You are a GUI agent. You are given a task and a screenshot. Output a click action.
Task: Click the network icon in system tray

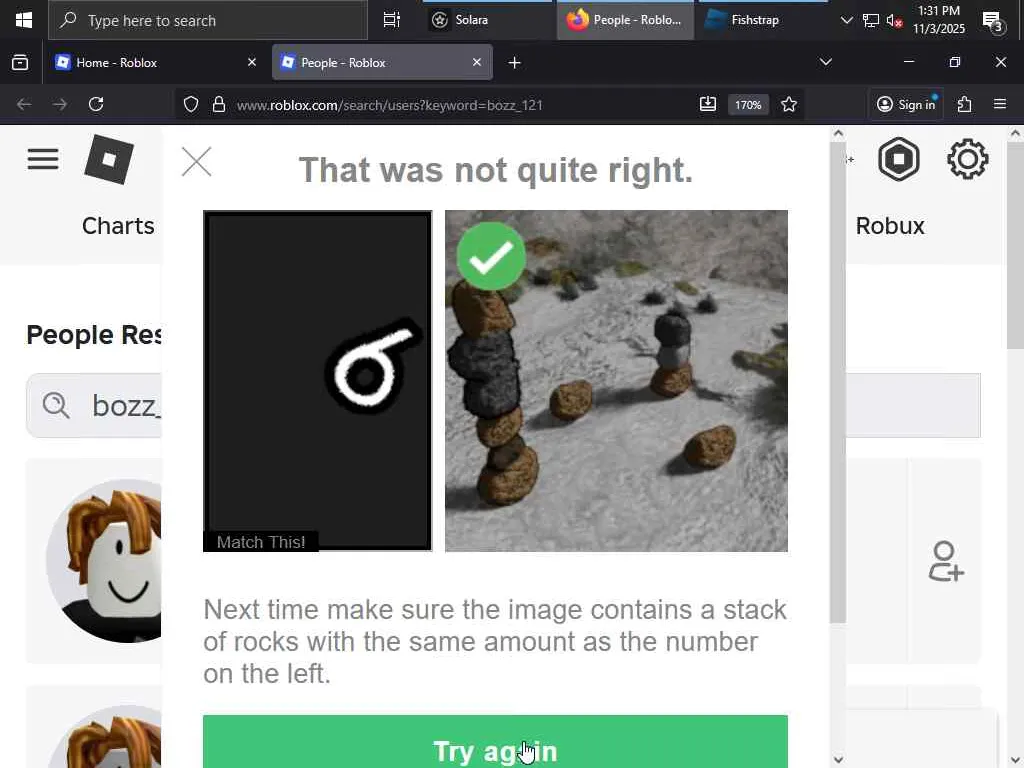point(871,20)
